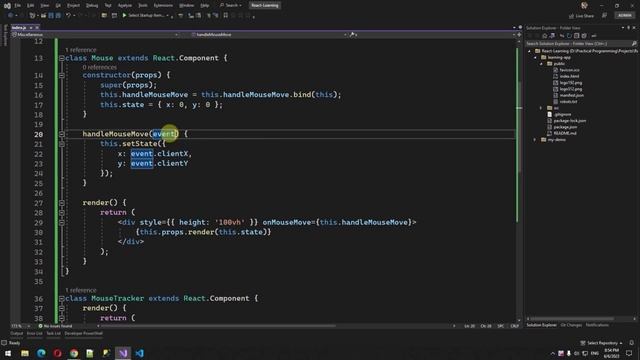
Task: Switch to the Output tab
Action: pos(17,333)
